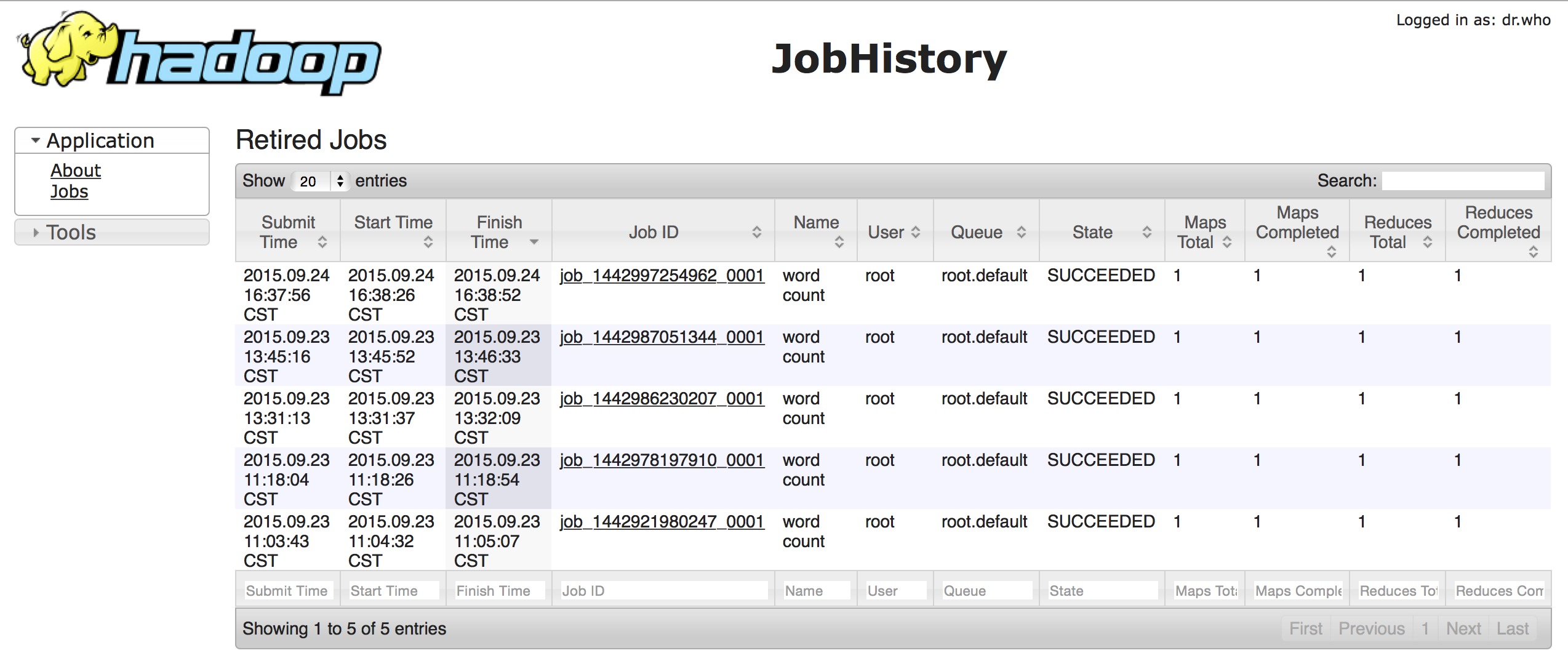1568x661 pixels.
Task: Open job_1442978197910_0001 details
Action: click(662, 460)
